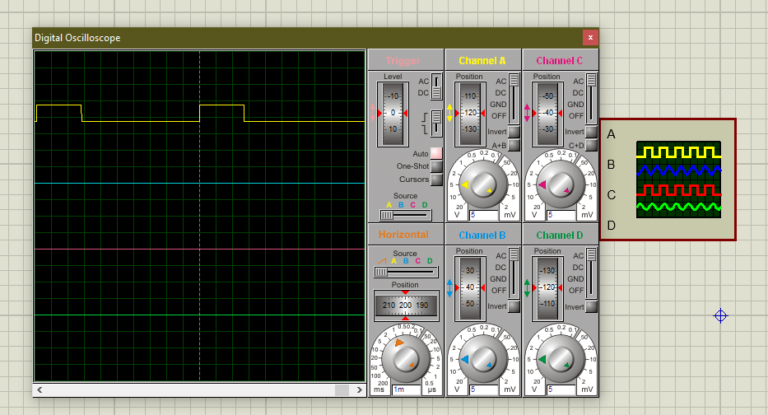Toggle Channel B Invert button

(x=514, y=306)
